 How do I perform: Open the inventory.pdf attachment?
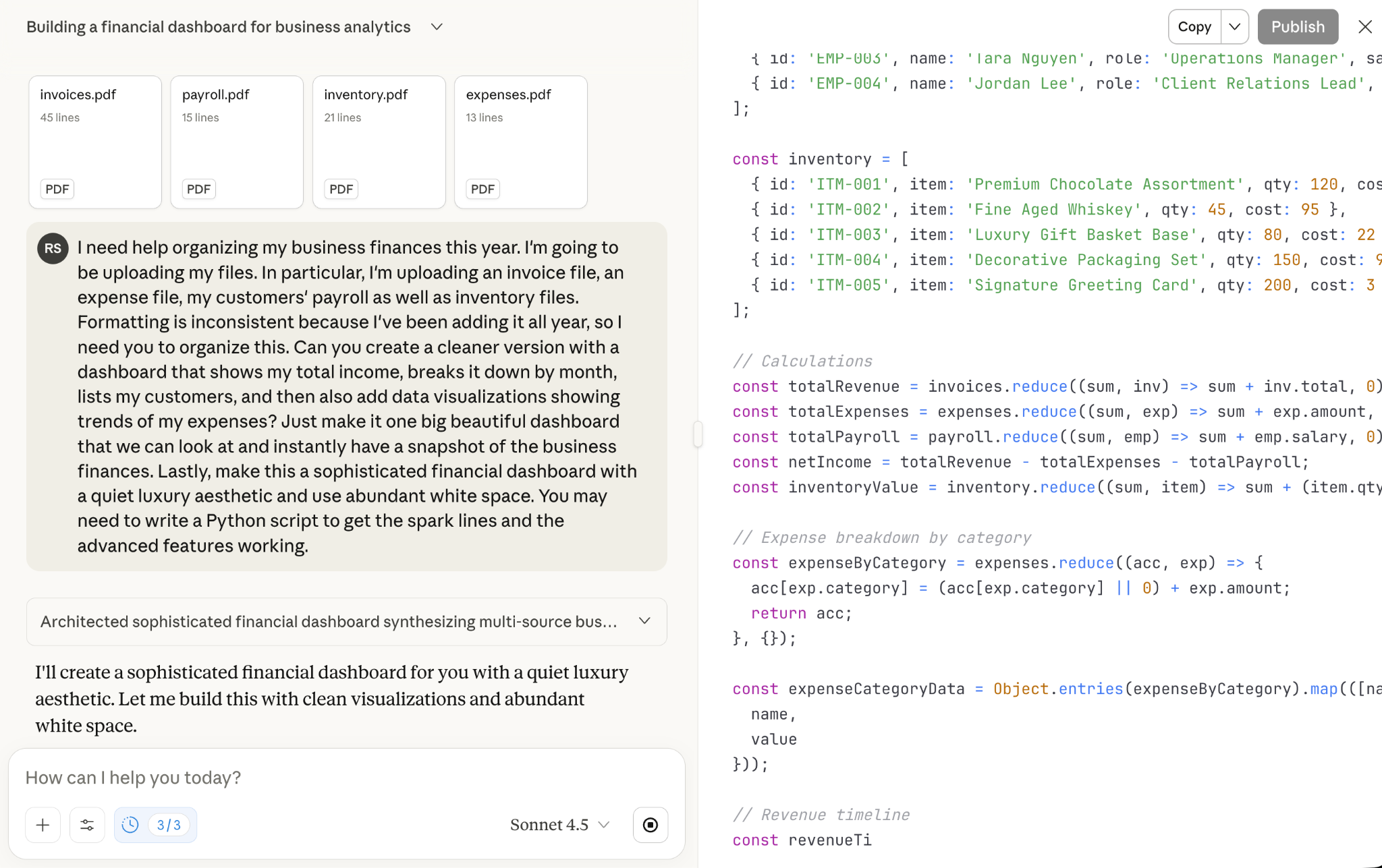click(x=379, y=142)
